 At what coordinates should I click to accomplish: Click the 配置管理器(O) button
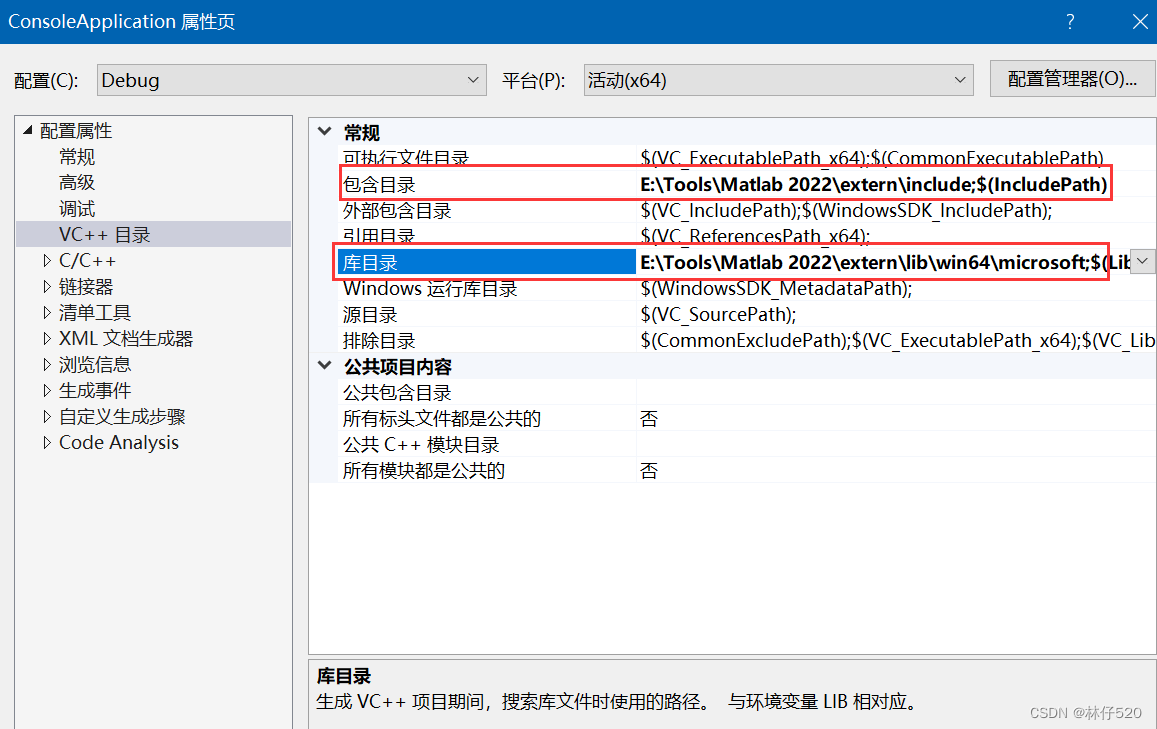pyautogui.click(x=1072, y=79)
